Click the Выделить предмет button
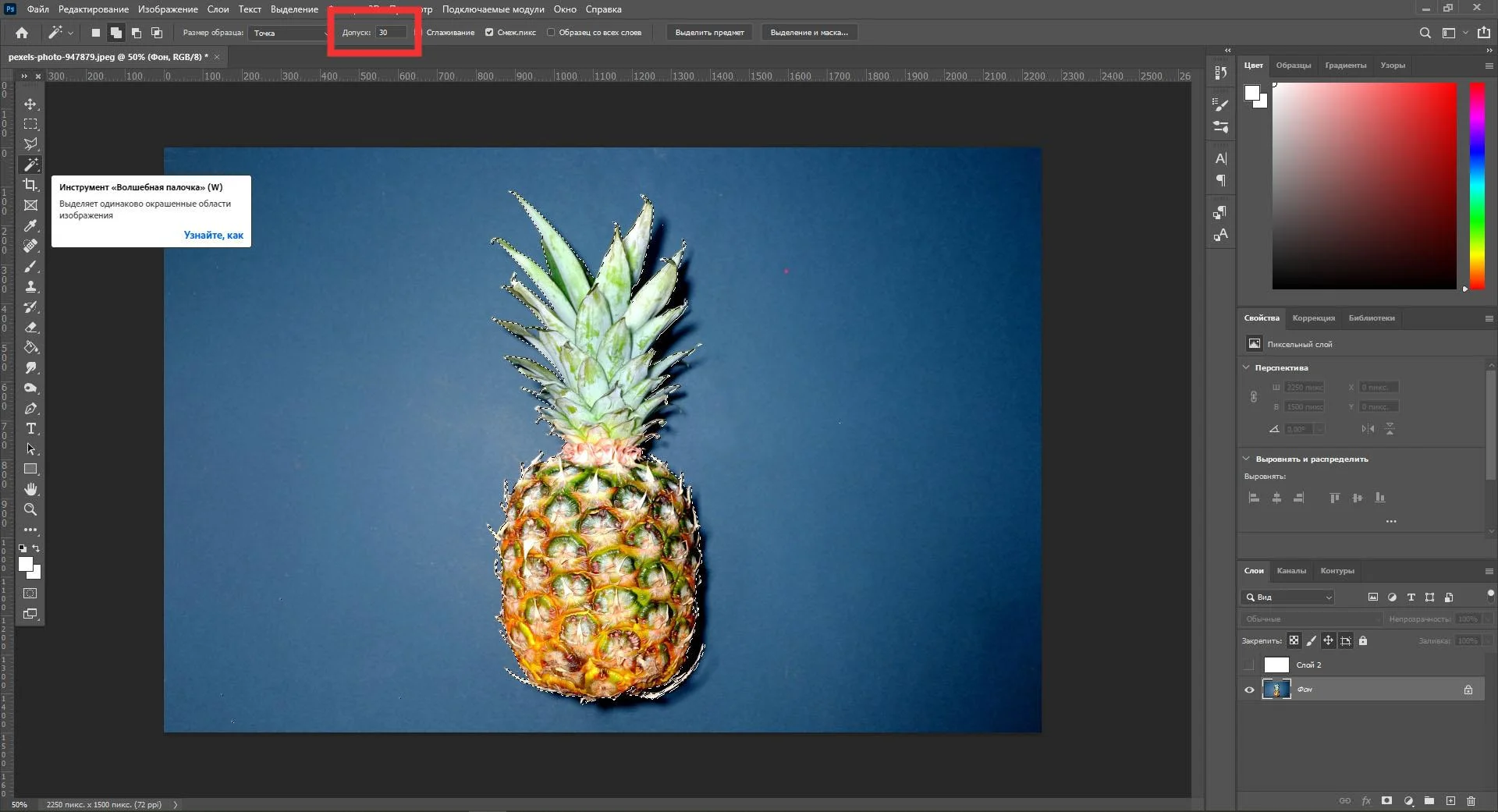1498x812 pixels. (709, 33)
